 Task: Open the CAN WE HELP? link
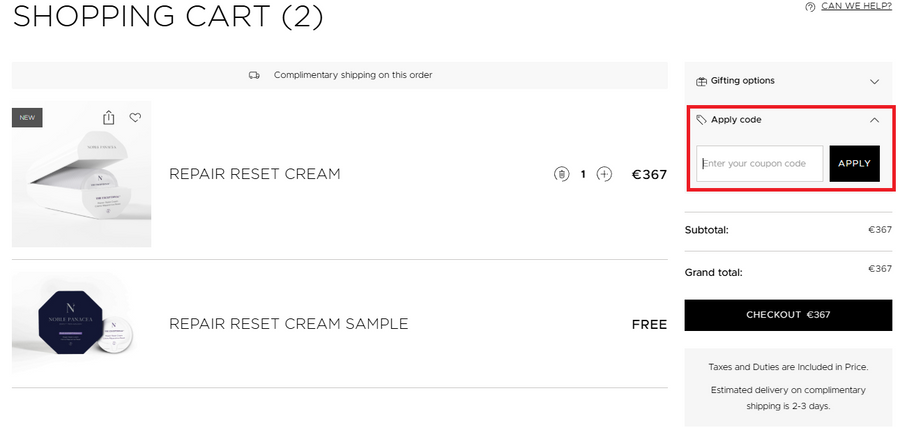pos(856,6)
